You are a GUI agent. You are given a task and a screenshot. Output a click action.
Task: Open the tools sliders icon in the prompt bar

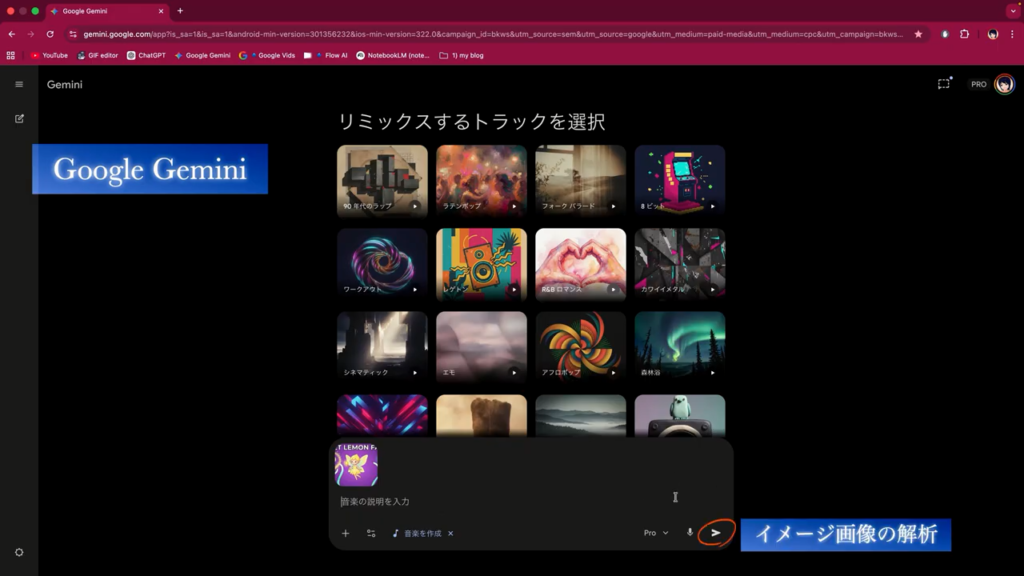pos(371,534)
